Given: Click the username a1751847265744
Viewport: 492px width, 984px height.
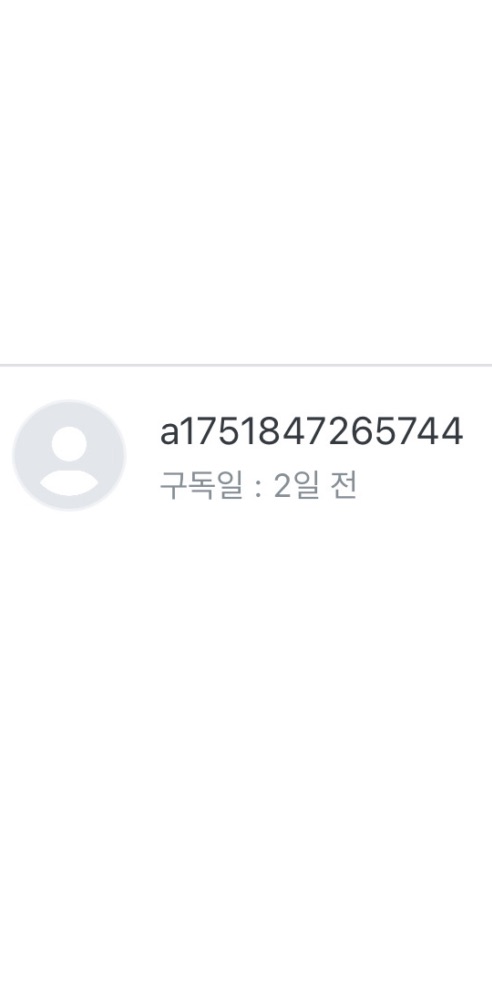Looking at the screenshot, I should point(311,432).
